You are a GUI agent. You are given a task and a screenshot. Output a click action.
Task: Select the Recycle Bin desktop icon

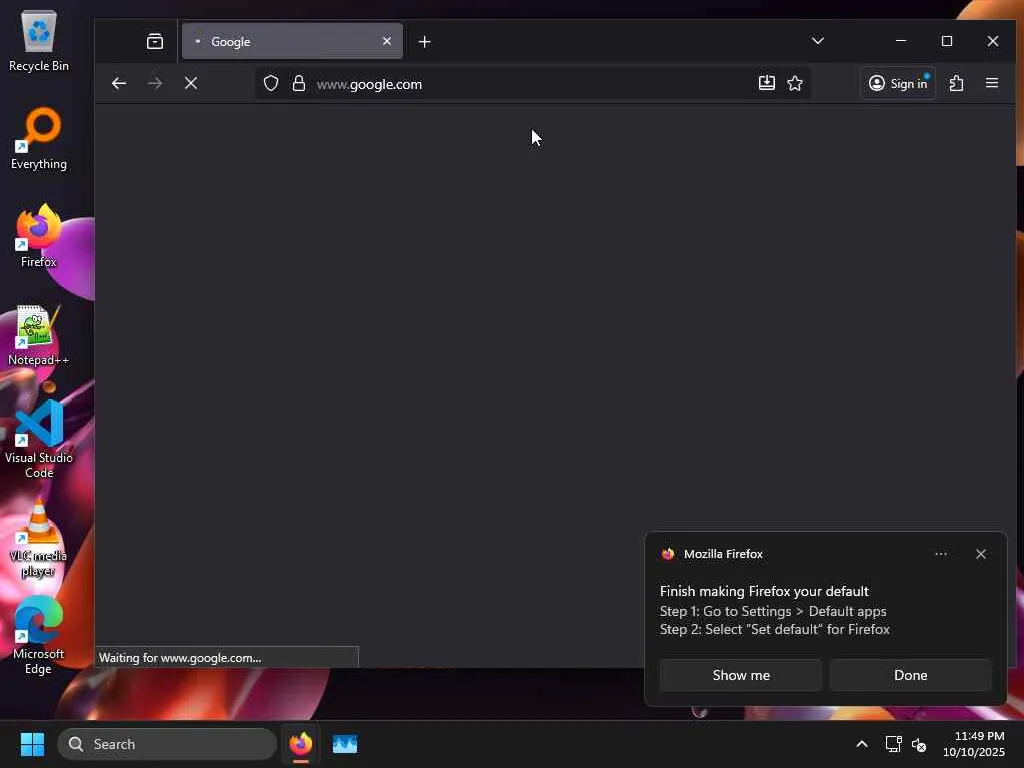39,41
